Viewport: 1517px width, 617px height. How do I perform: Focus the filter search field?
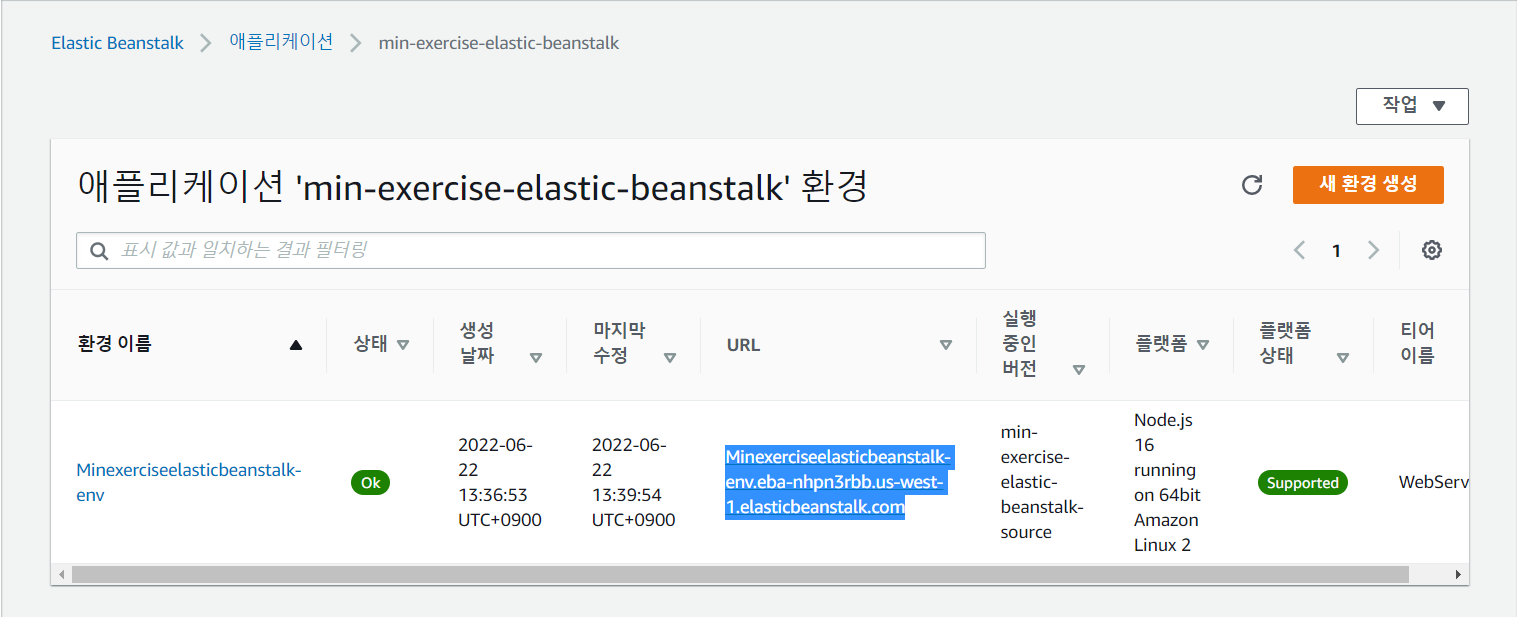pos(531,251)
